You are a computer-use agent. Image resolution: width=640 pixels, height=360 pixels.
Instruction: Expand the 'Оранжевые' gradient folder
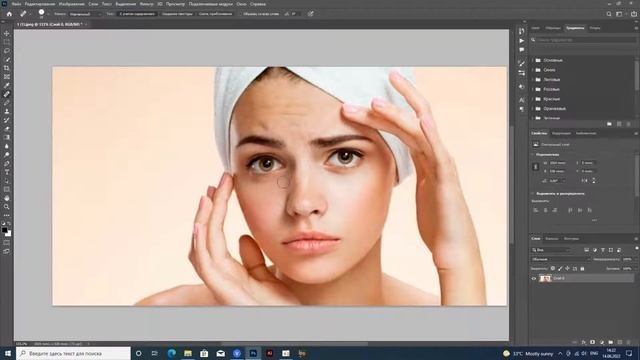click(533, 109)
